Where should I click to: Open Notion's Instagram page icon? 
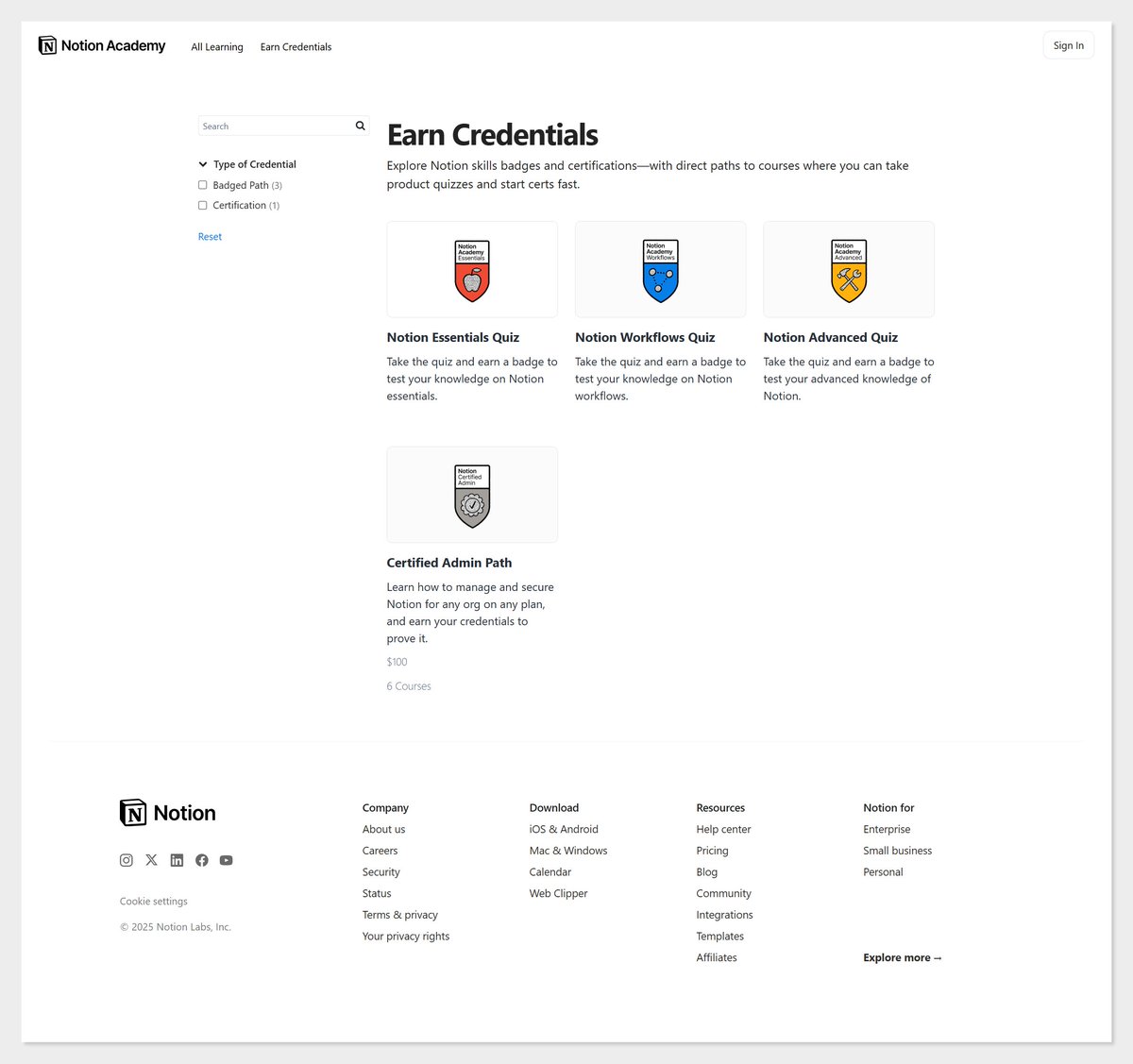click(127, 860)
